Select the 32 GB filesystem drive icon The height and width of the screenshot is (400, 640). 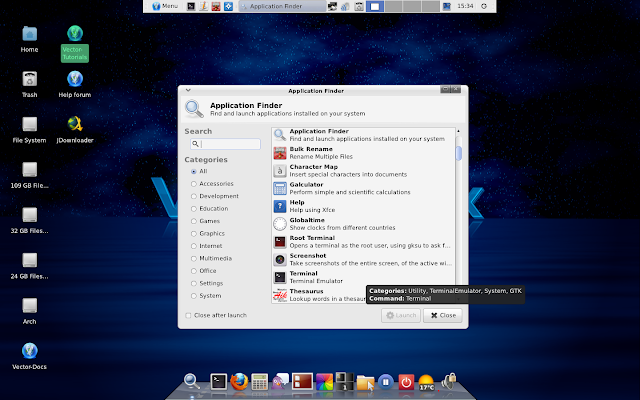pos(29,215)
